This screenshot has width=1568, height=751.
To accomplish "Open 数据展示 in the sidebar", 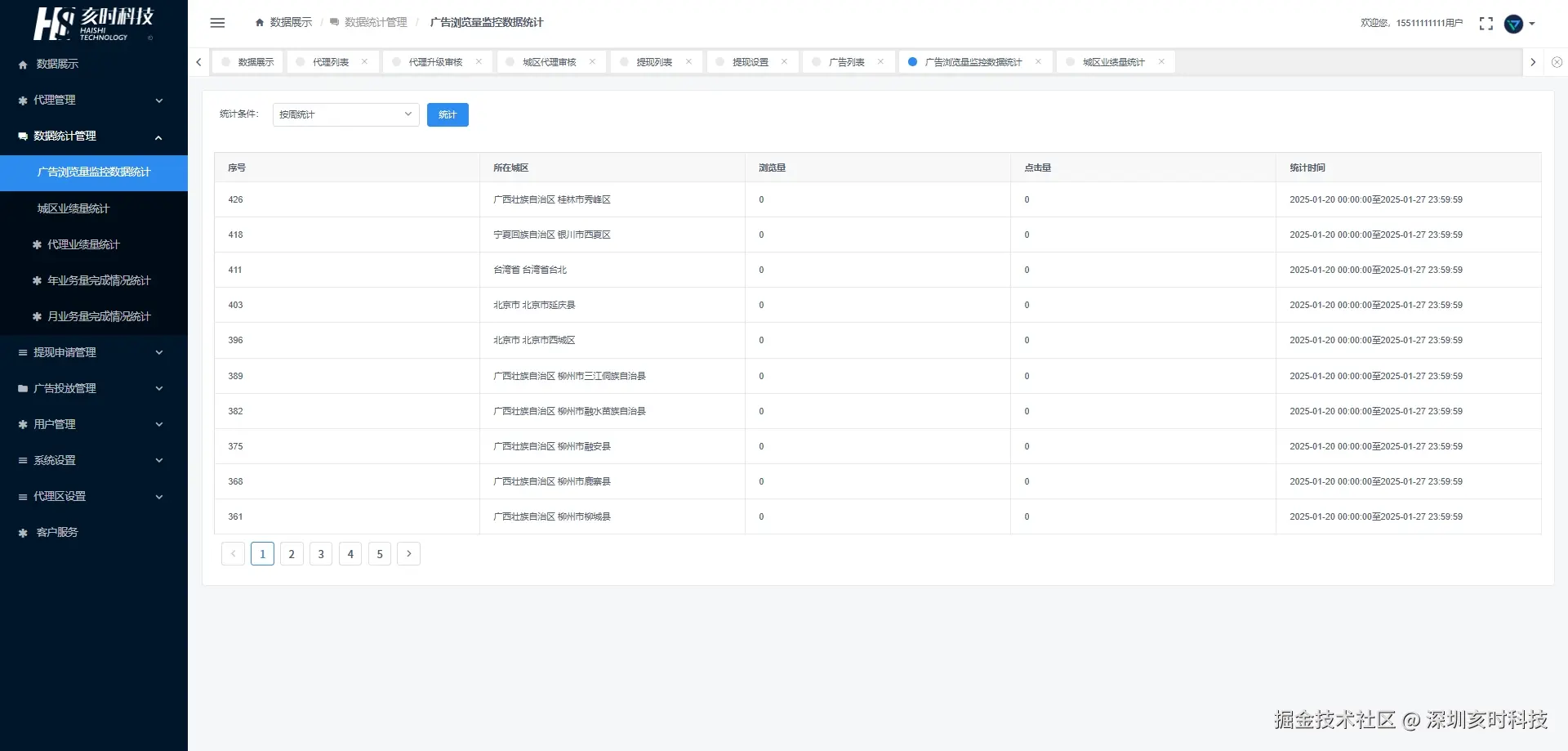I will 94,64.
